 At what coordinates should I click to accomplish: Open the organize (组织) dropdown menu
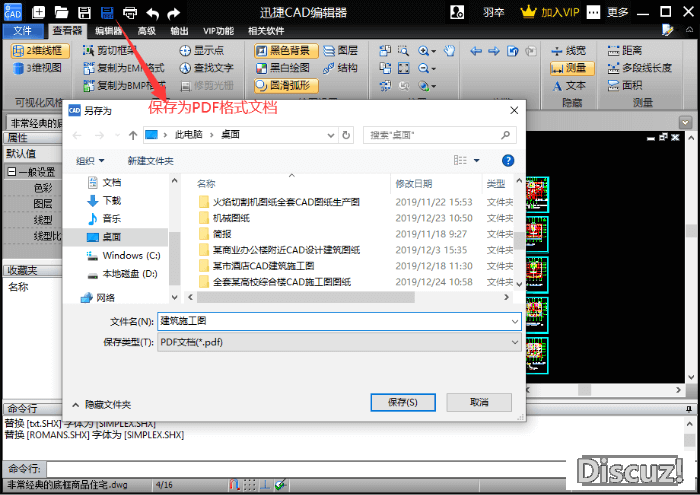tap(90, 160)
